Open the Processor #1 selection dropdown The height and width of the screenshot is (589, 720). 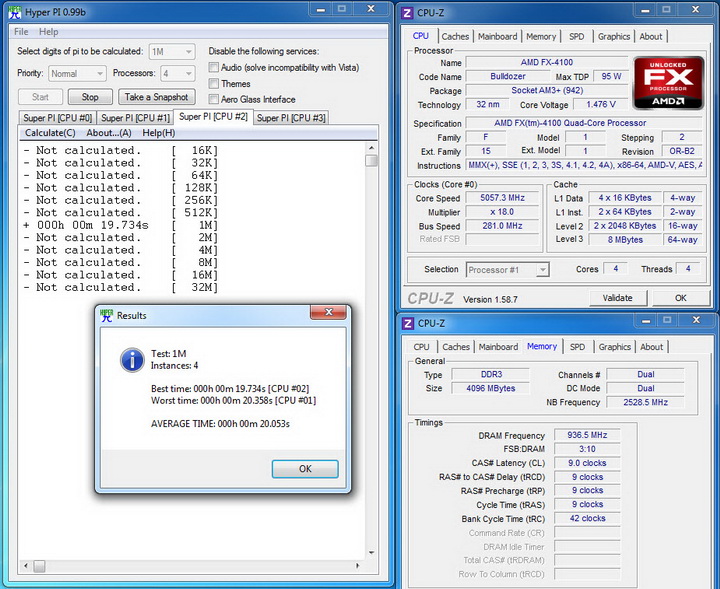(507, 270)
